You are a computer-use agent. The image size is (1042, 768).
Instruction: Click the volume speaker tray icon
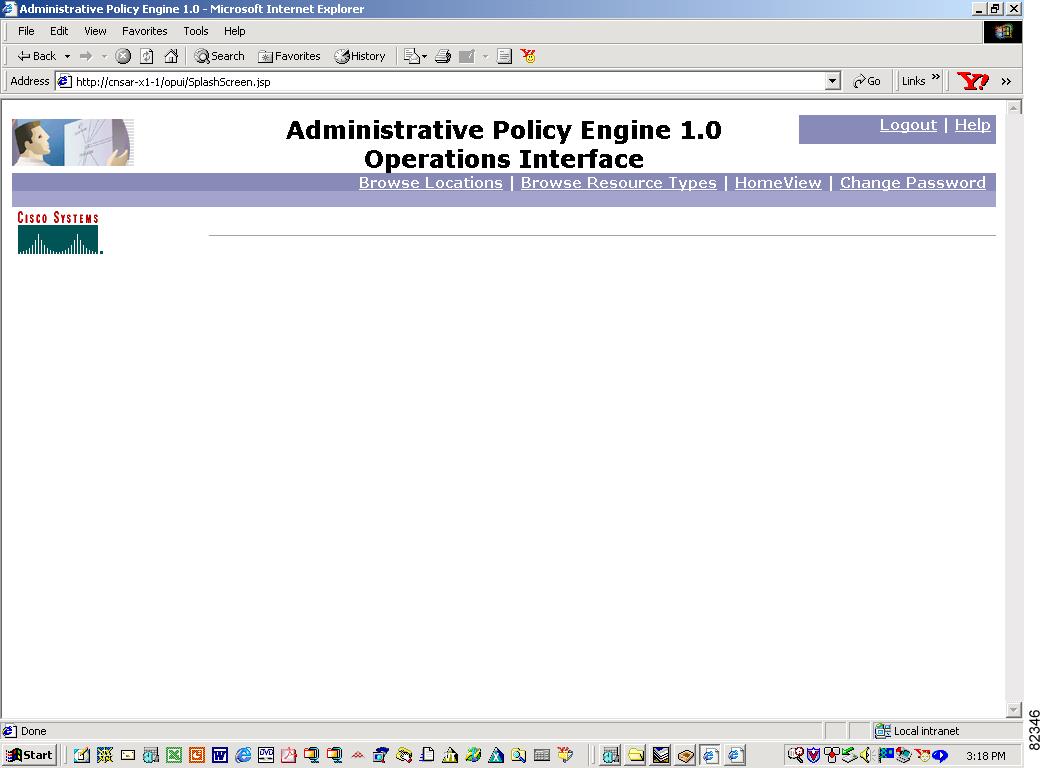point(865,755)
